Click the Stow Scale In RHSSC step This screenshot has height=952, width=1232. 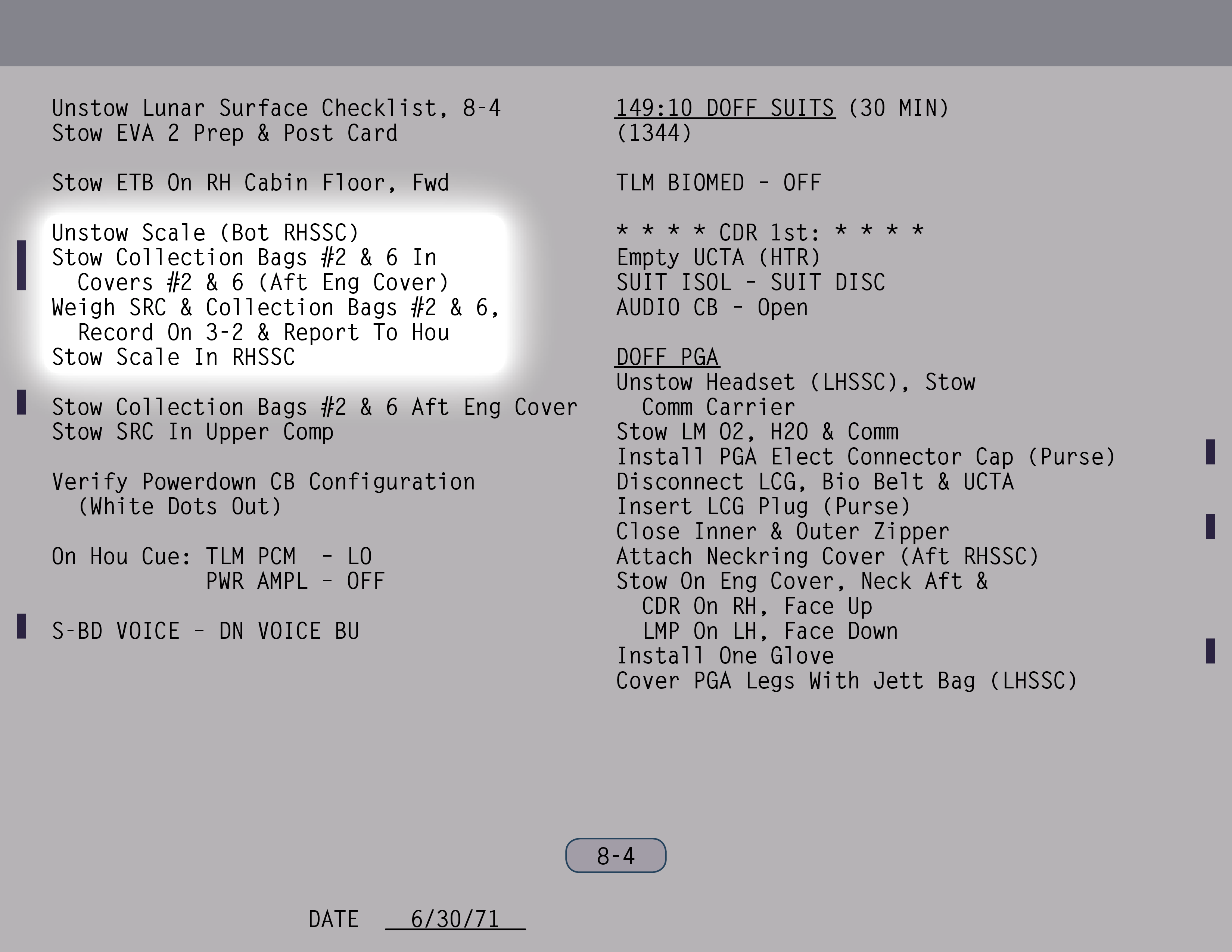(173, 357)
